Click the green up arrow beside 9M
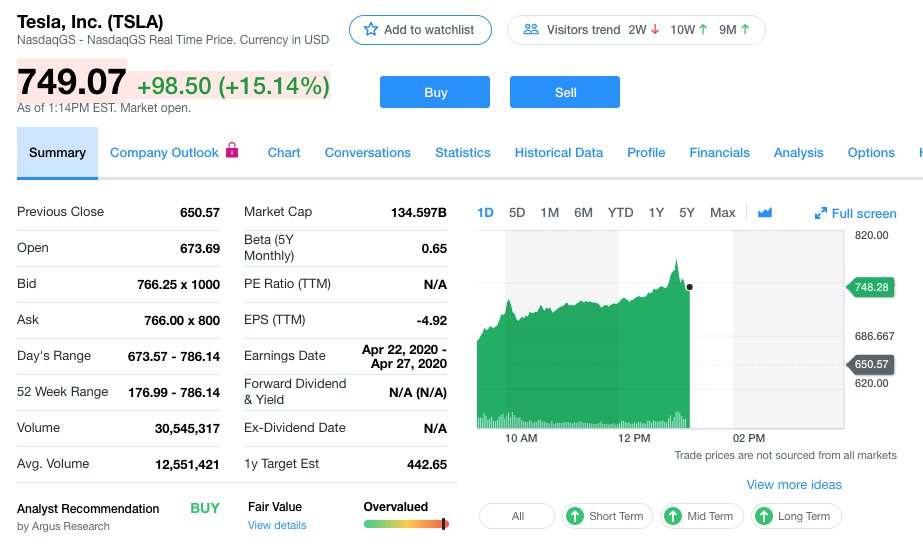This screenshot has height=549, width=923. tap(745, 29)
